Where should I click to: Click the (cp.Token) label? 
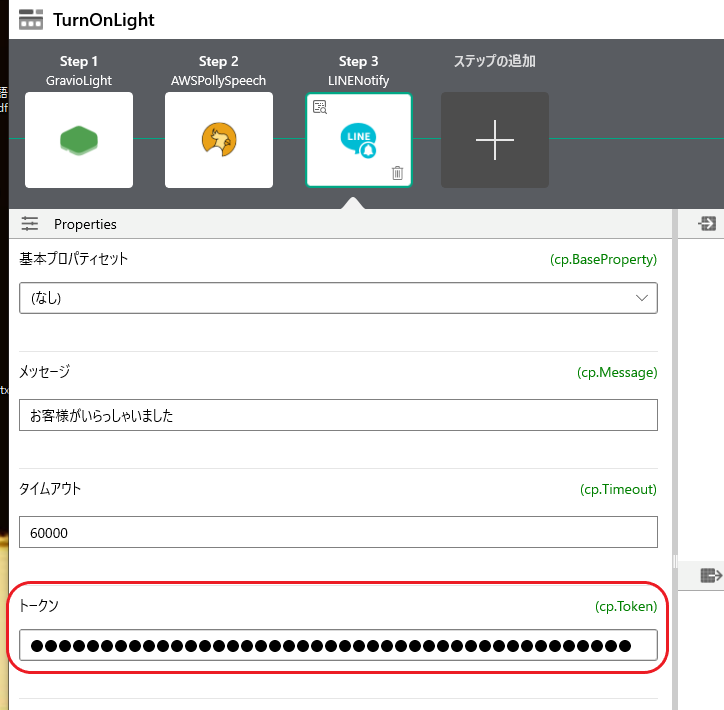click(626, 606)
